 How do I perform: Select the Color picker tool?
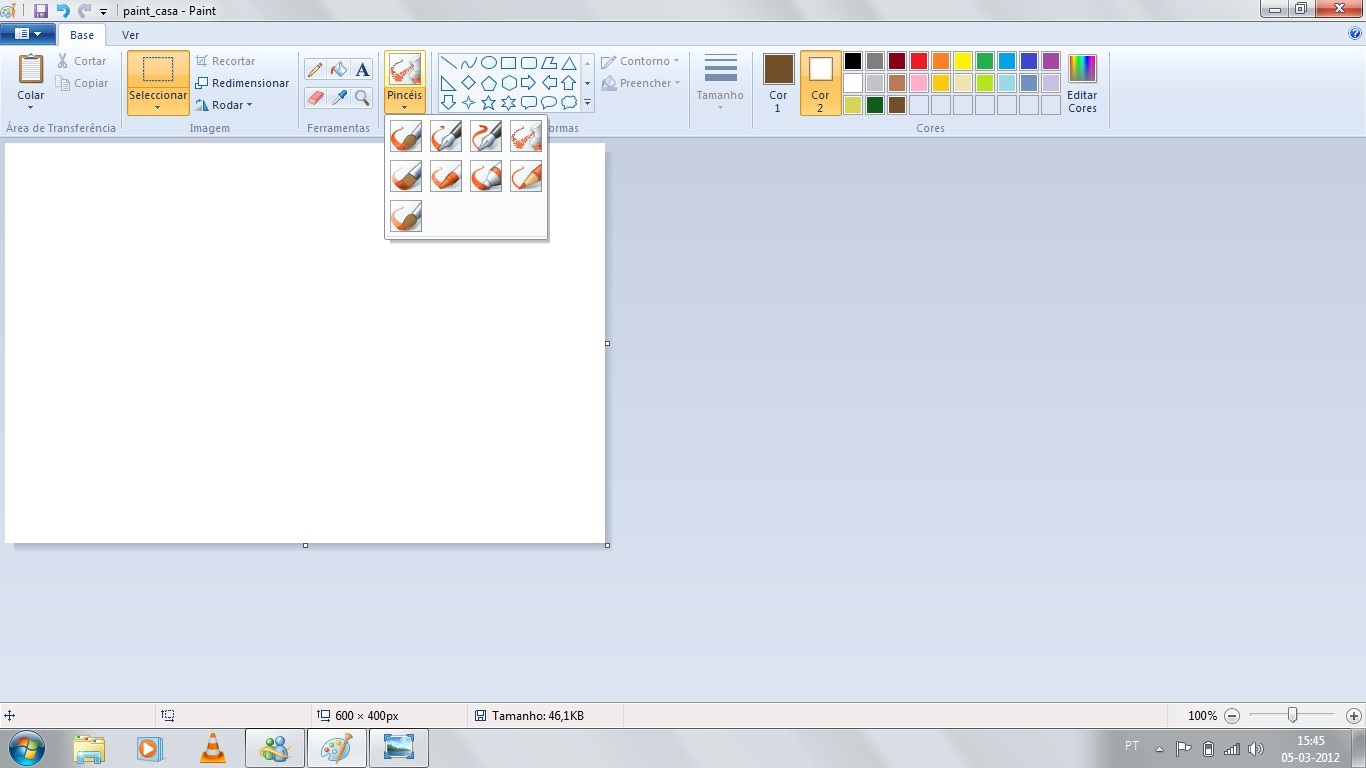coord(338,98)
